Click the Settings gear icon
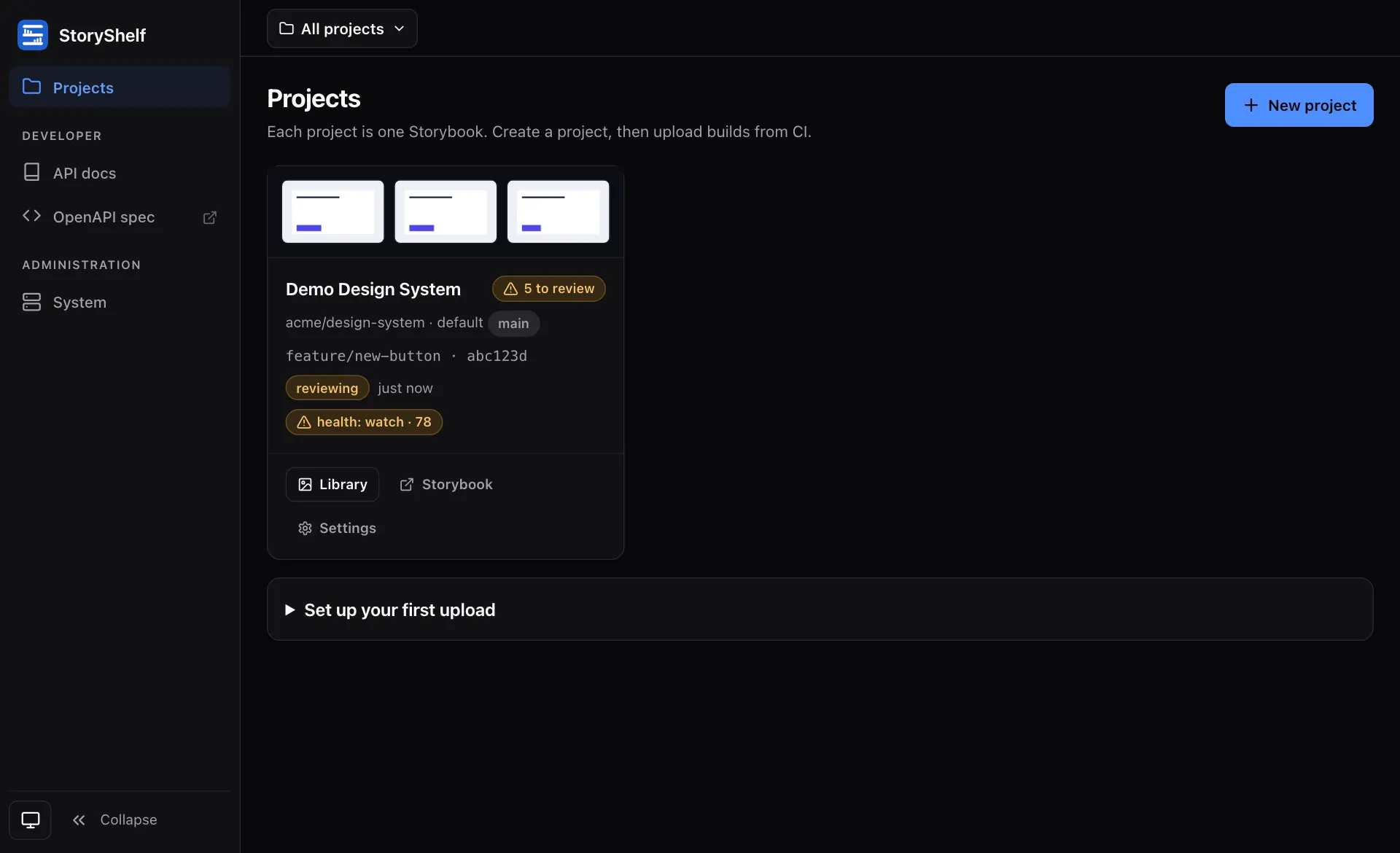 (306, 528)
